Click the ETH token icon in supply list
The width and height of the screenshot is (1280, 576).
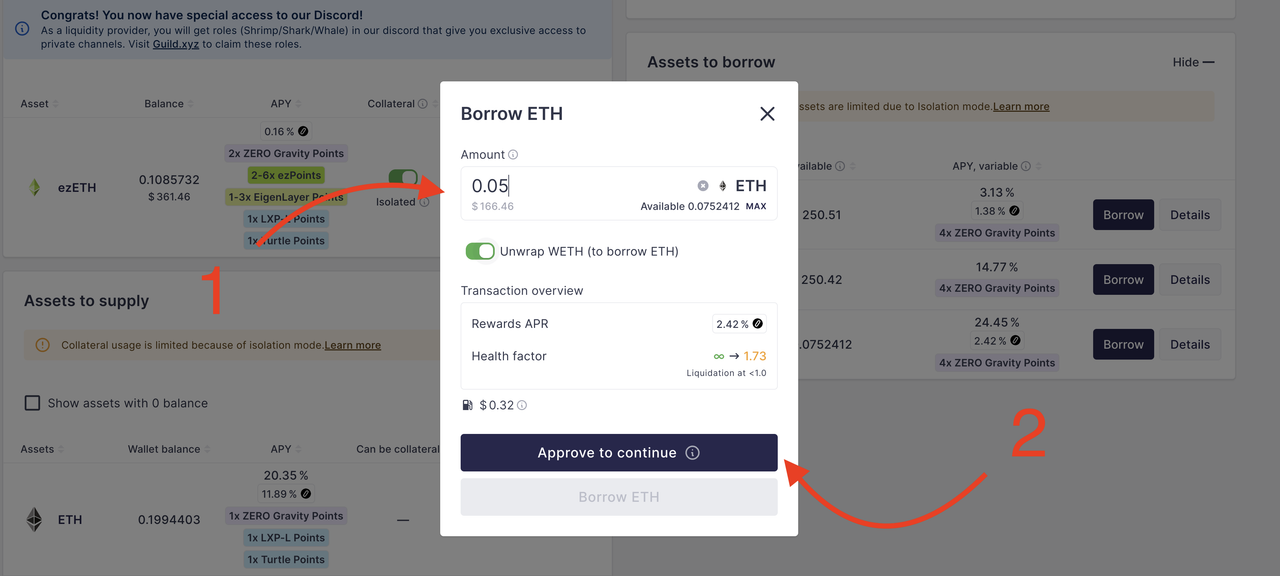coord(34,520)
